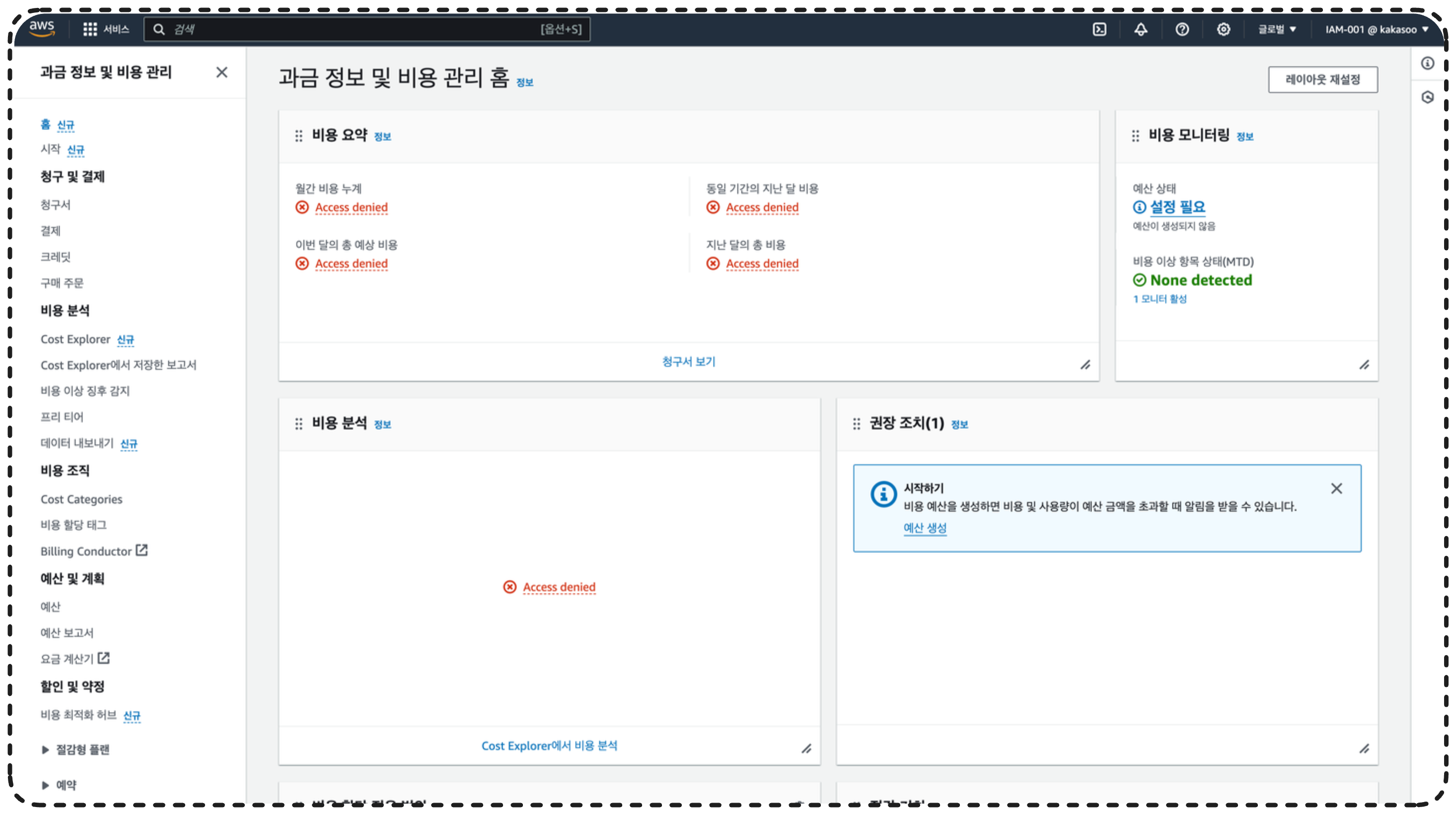Click the drag handle of 비용 분석 widget

point(298,423)
